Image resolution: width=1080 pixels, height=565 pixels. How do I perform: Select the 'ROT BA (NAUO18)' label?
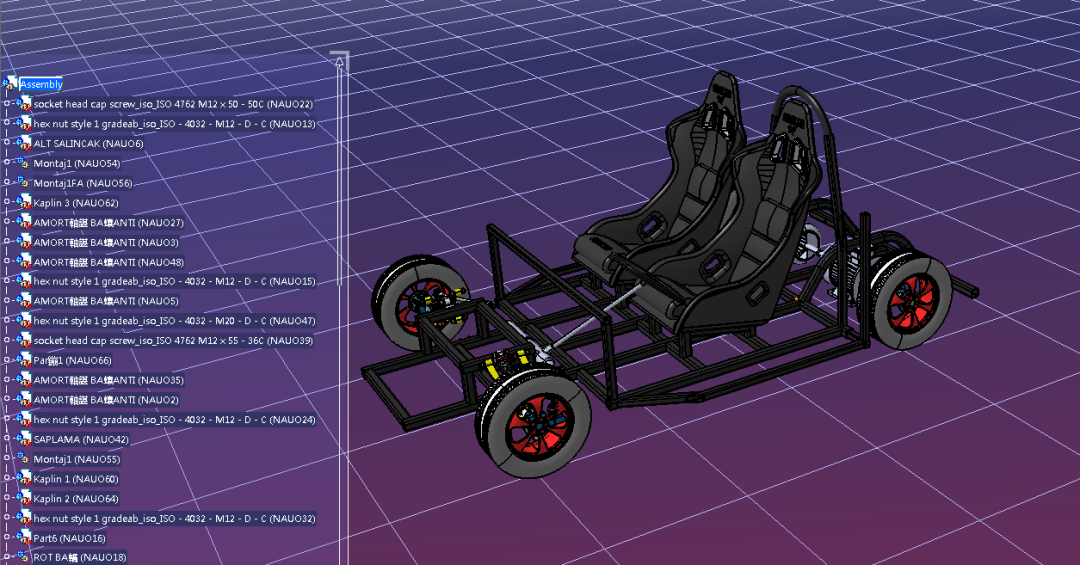(80, 557)
